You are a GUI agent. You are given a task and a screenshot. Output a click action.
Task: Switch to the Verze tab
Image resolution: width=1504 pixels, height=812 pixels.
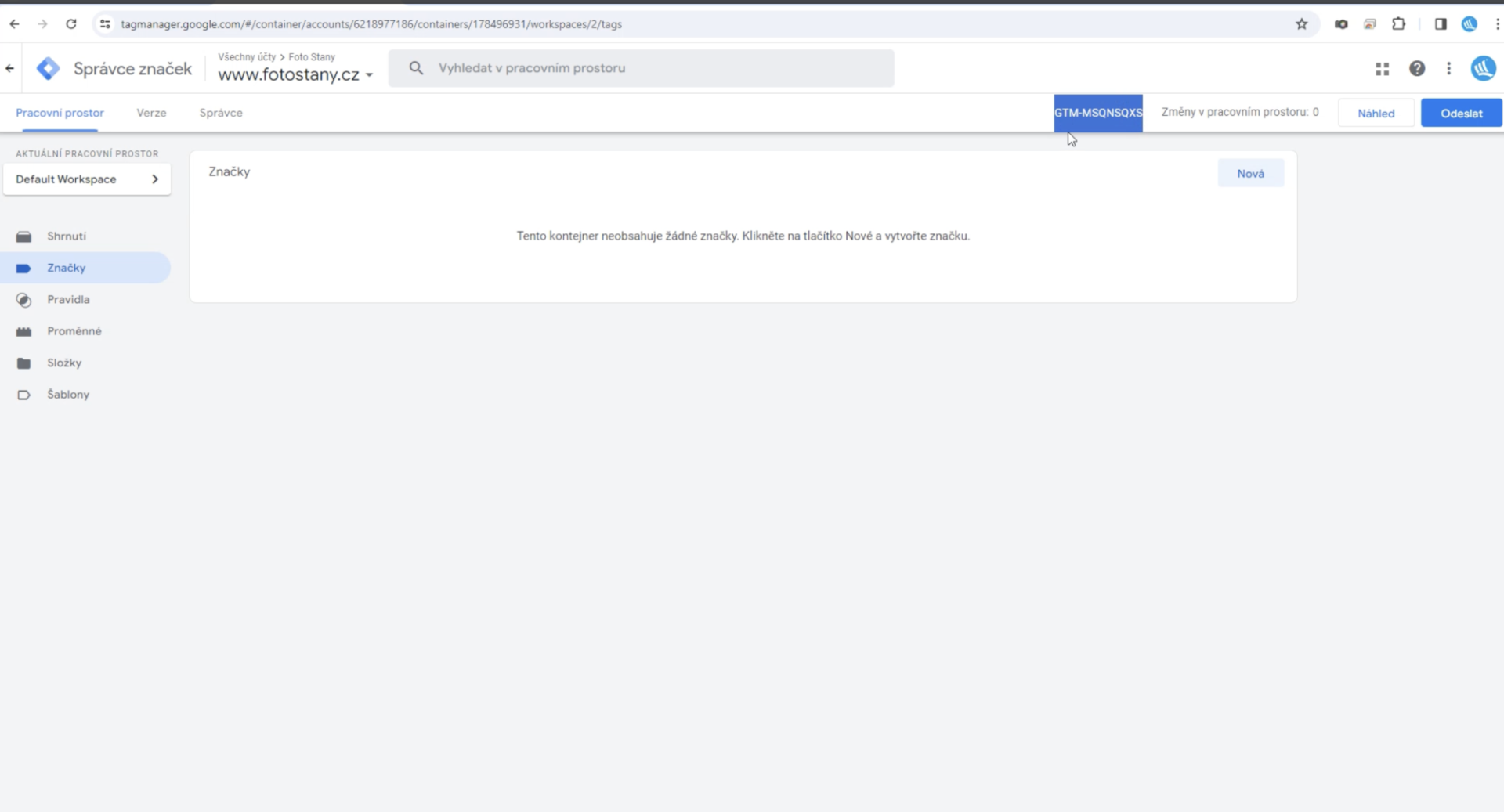pyautogui.click(x=151, y=113)
